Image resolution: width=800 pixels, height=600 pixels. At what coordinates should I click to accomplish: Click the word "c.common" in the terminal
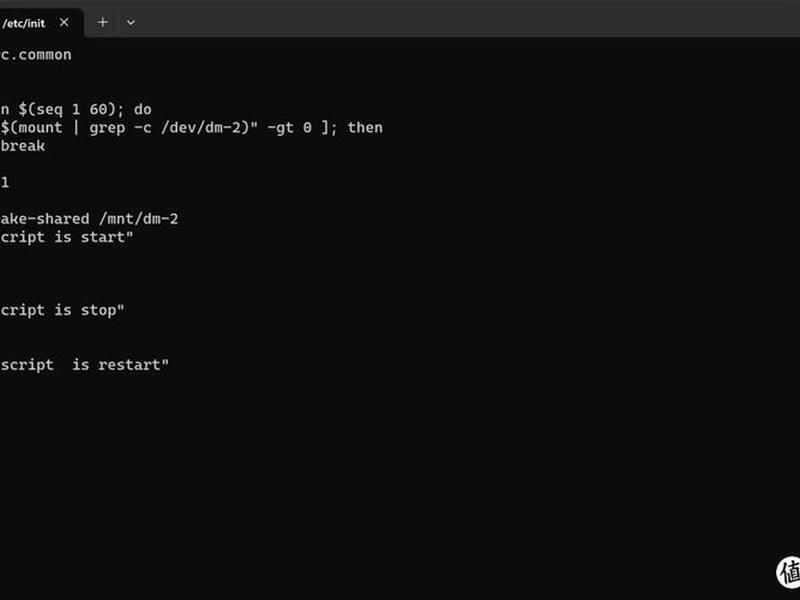click(x=36, y=55)
